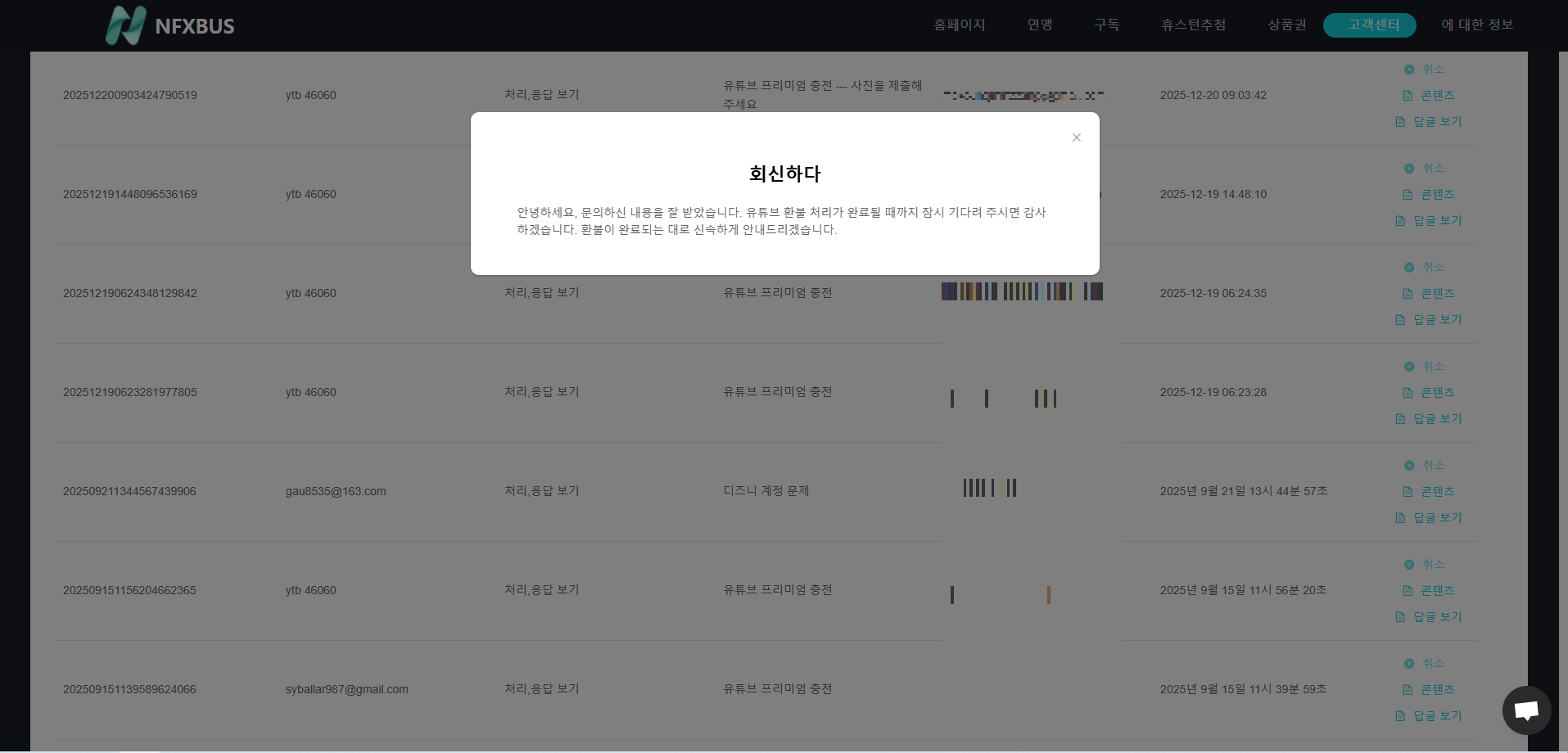Viewport: 1568px width, 753px height.
Task: Click 답글 보기 in the 2025-12-19 06:23:28 row
Action: pyautogui.click(x=1429, y=419)
